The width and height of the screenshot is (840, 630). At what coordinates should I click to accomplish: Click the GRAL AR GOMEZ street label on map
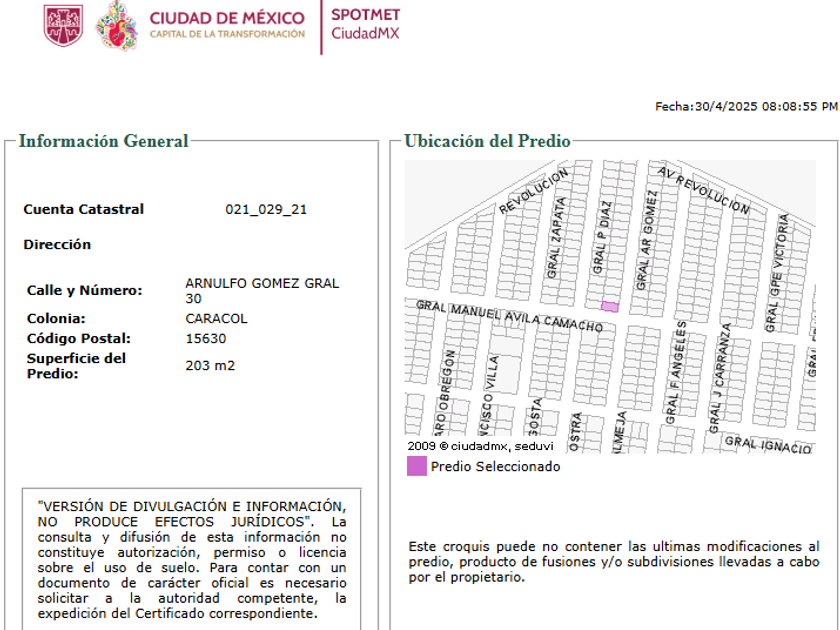point(646,240)
